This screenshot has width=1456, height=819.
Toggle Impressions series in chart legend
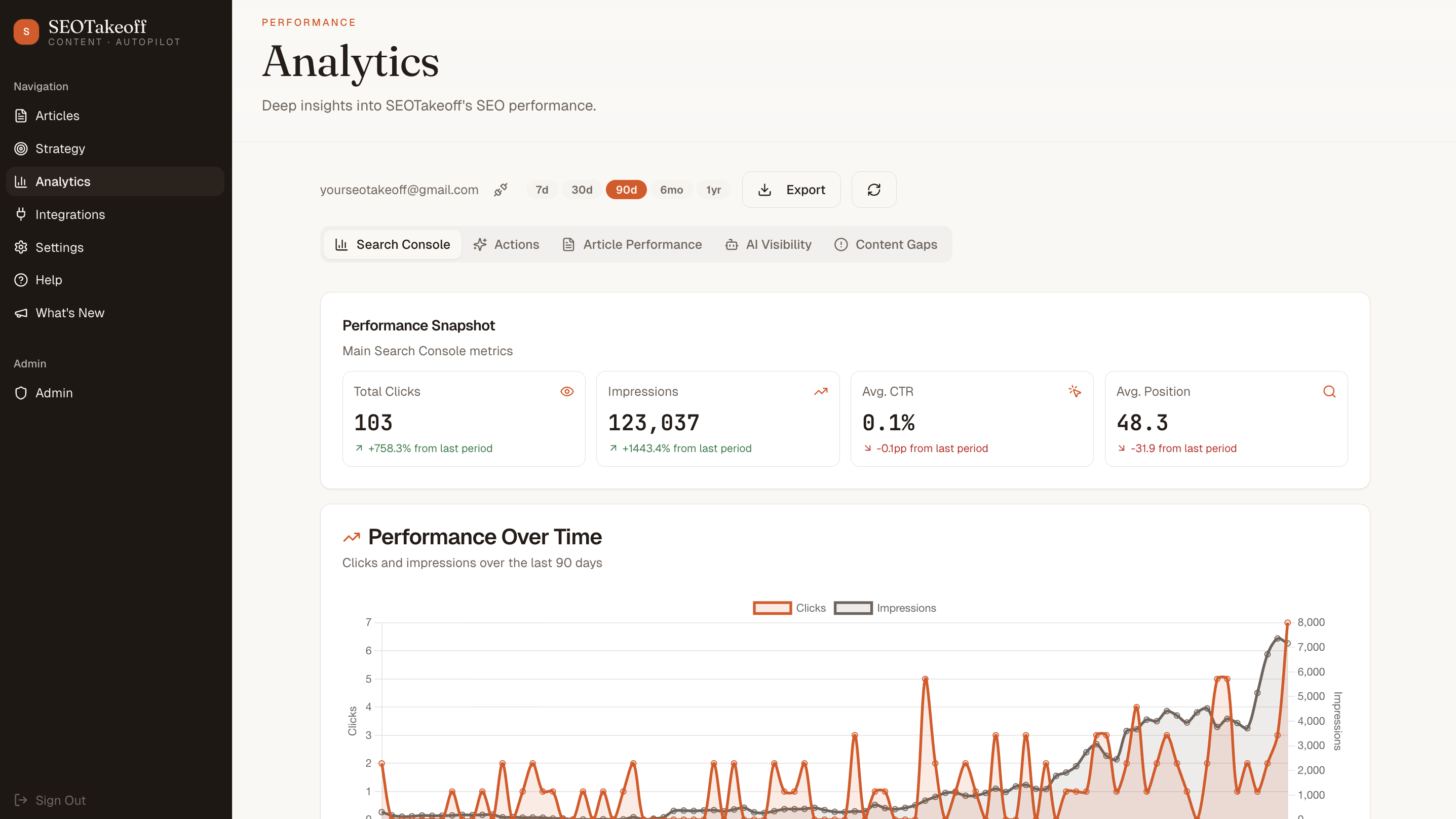[x=885, y=608]
